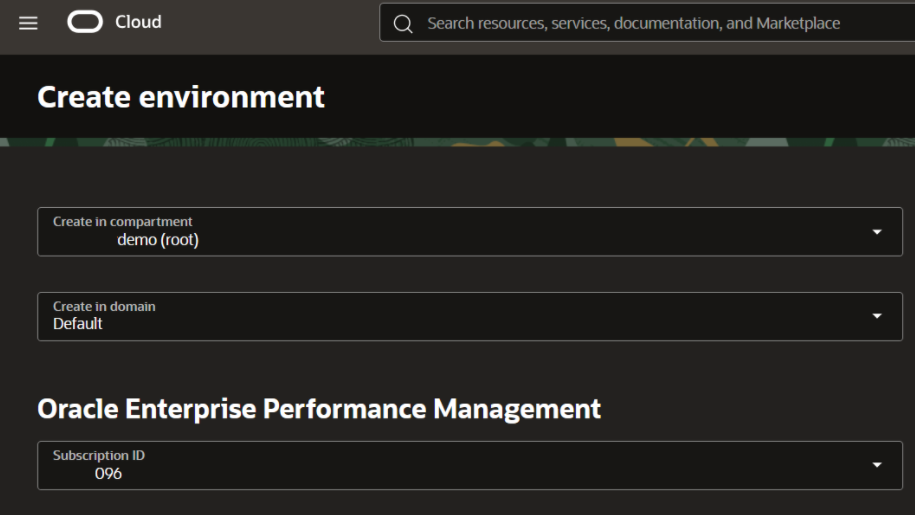Go to Cloud home link
The image size is (915, 515).
pos(138,22)
